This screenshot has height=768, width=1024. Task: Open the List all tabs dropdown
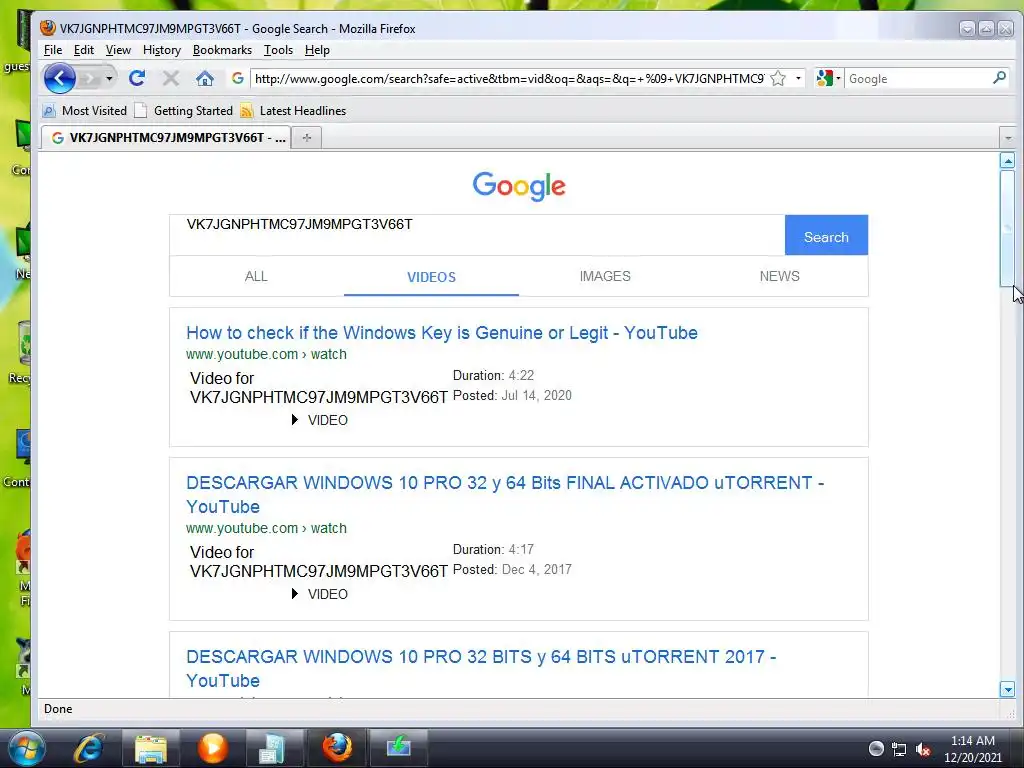point(1008,138)
